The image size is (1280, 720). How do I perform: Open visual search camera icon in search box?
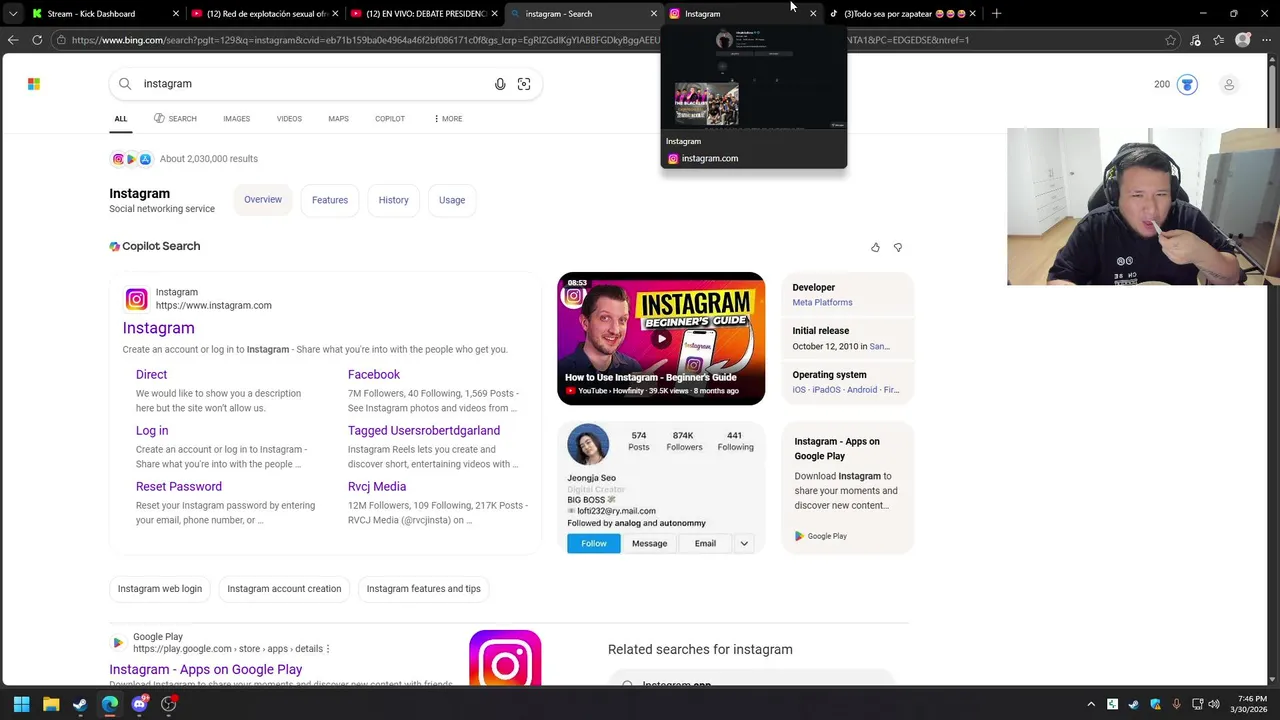pos(524,84)
